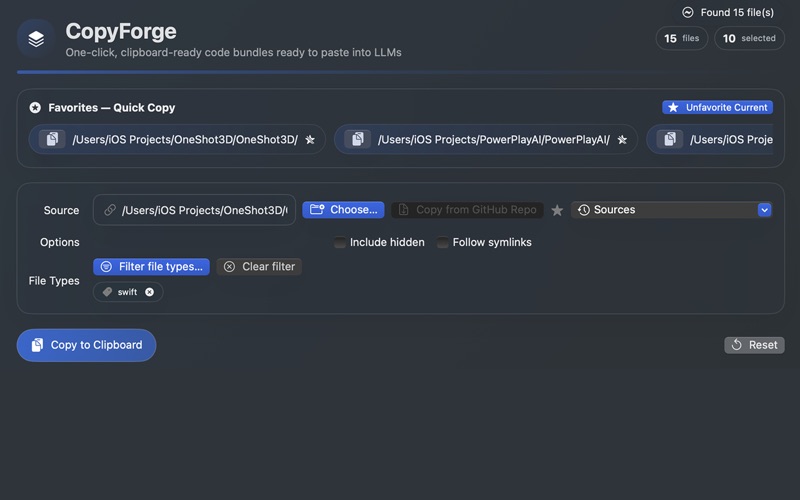The height and width of the screenshot is (500, 800).
Task: Click the star next to Sources dropdown
Action: point(557,210)
